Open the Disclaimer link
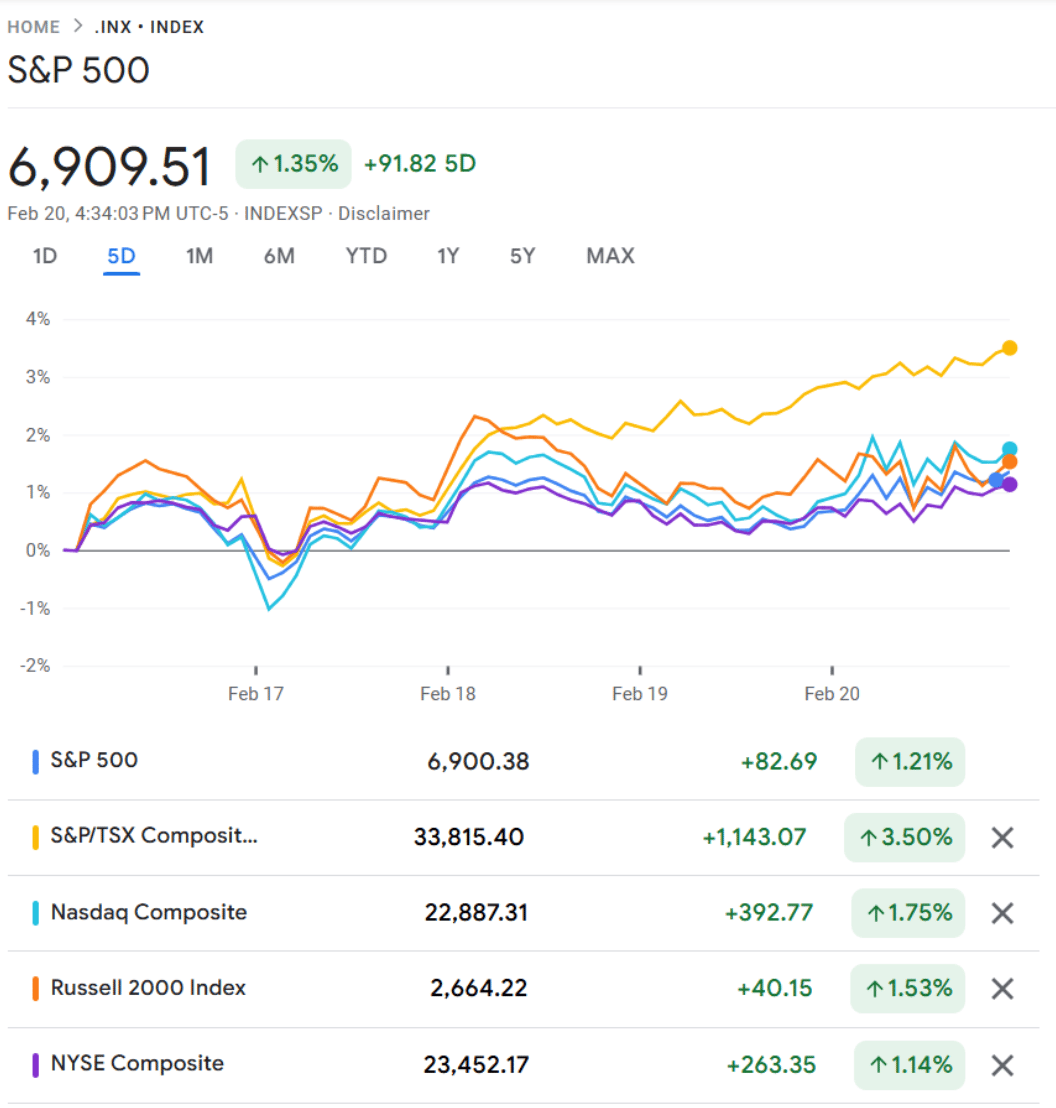This screenshot has height=1108, width=1056. point(384,213)
